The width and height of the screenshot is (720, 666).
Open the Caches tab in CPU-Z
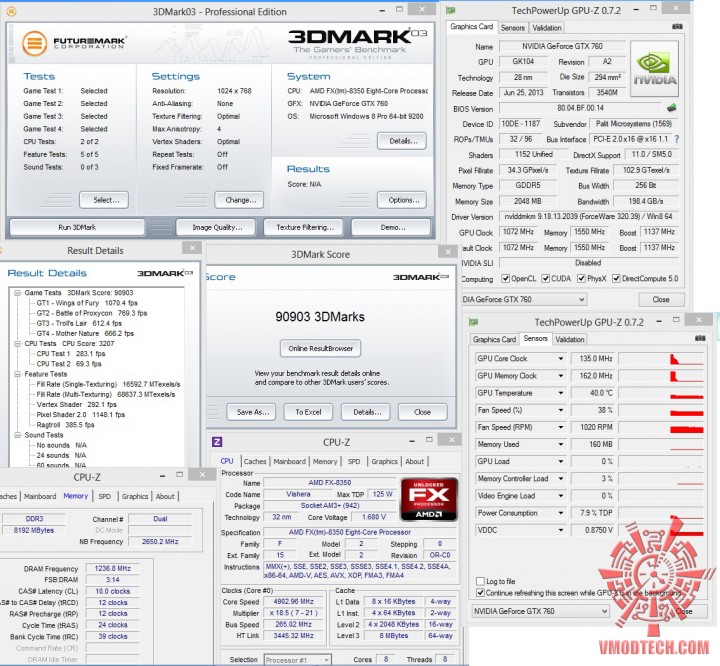[x=255, y=461]
